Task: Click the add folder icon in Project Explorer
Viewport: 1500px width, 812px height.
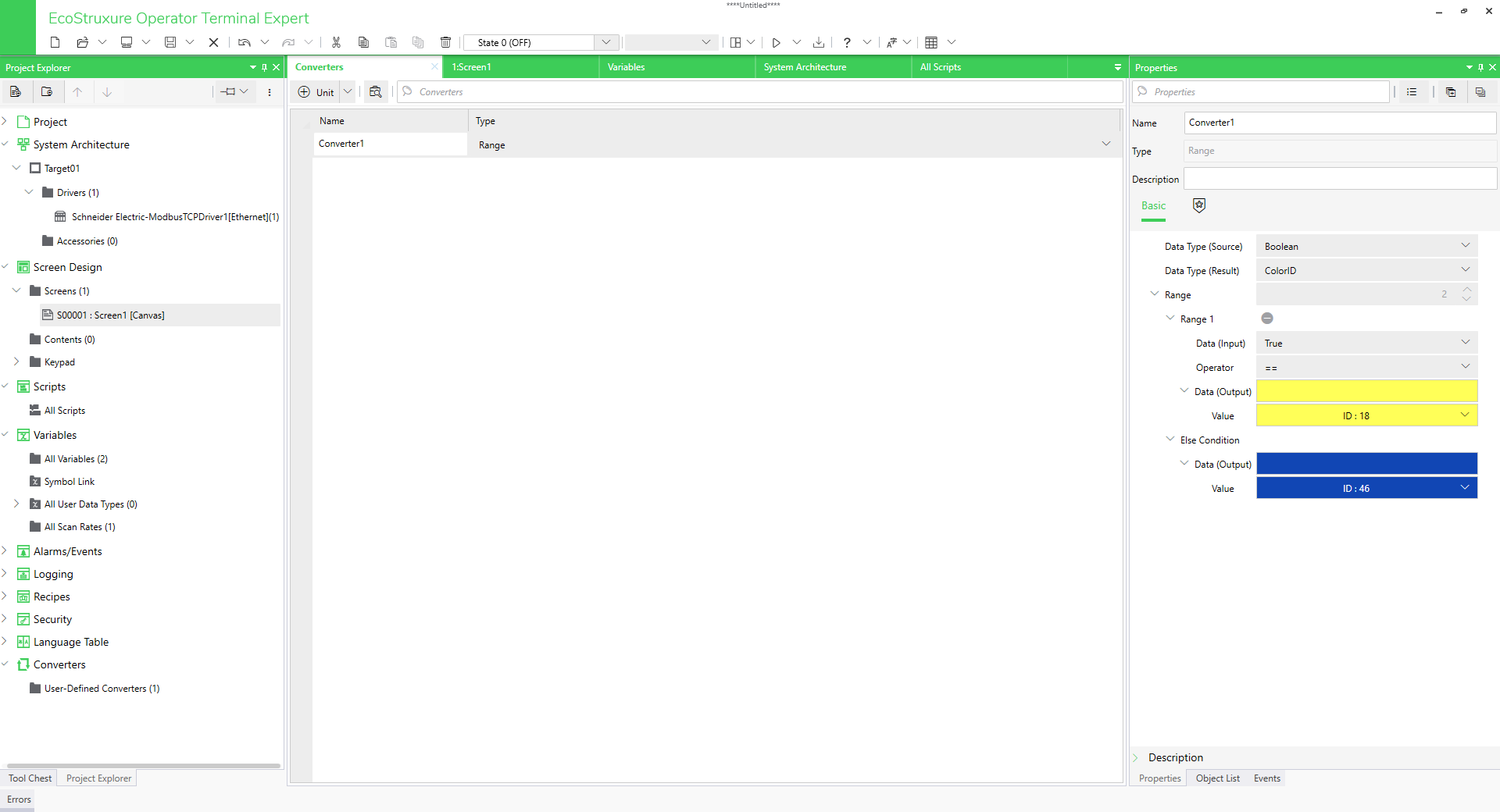Action: (47, 91)
